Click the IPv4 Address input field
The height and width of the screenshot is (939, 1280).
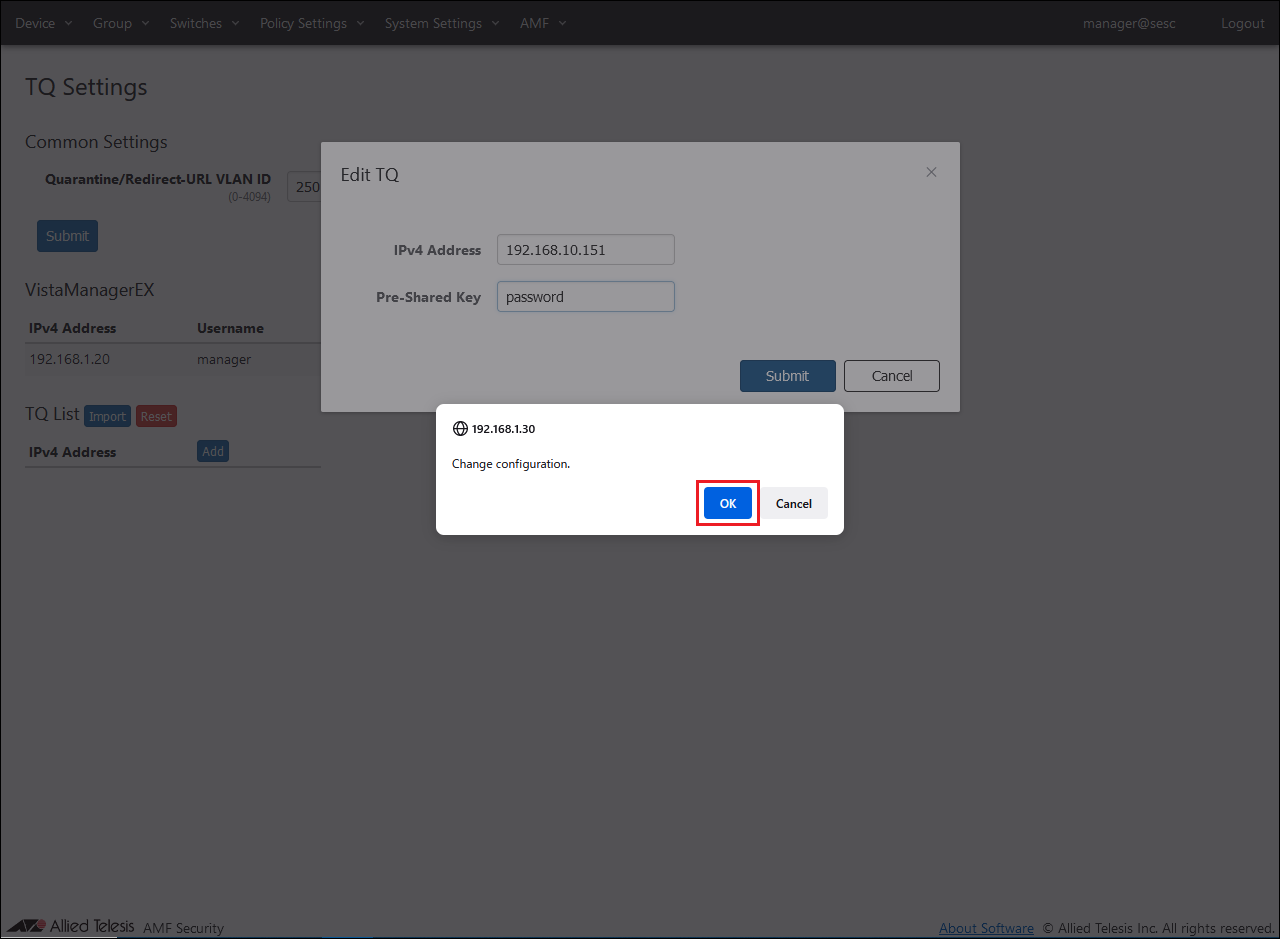[x=585, y=250]
